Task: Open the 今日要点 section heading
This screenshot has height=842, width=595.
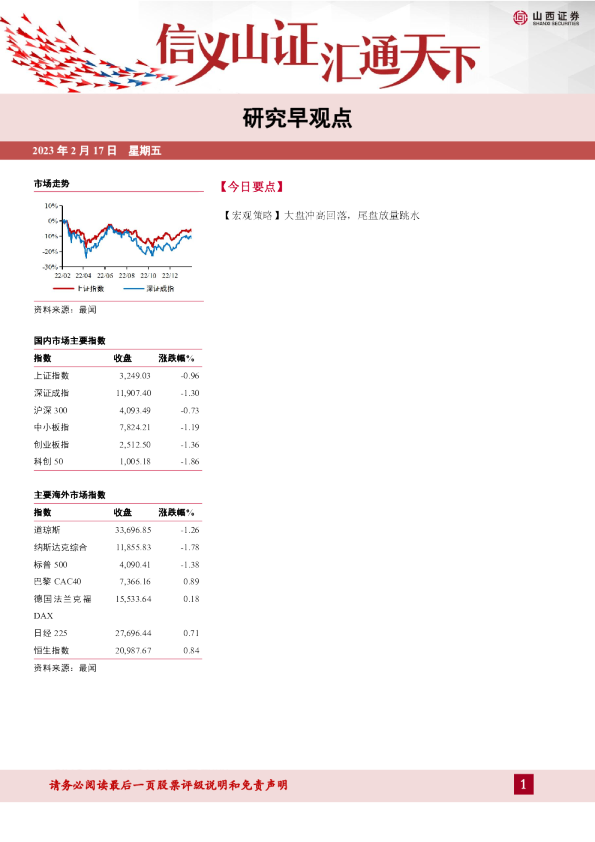Action: tap(251, 187)
